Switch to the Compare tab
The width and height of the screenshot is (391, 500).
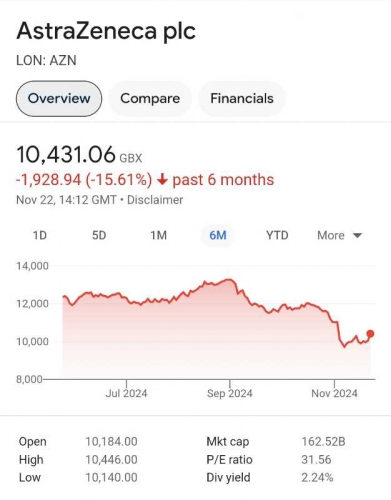(150, 99)
